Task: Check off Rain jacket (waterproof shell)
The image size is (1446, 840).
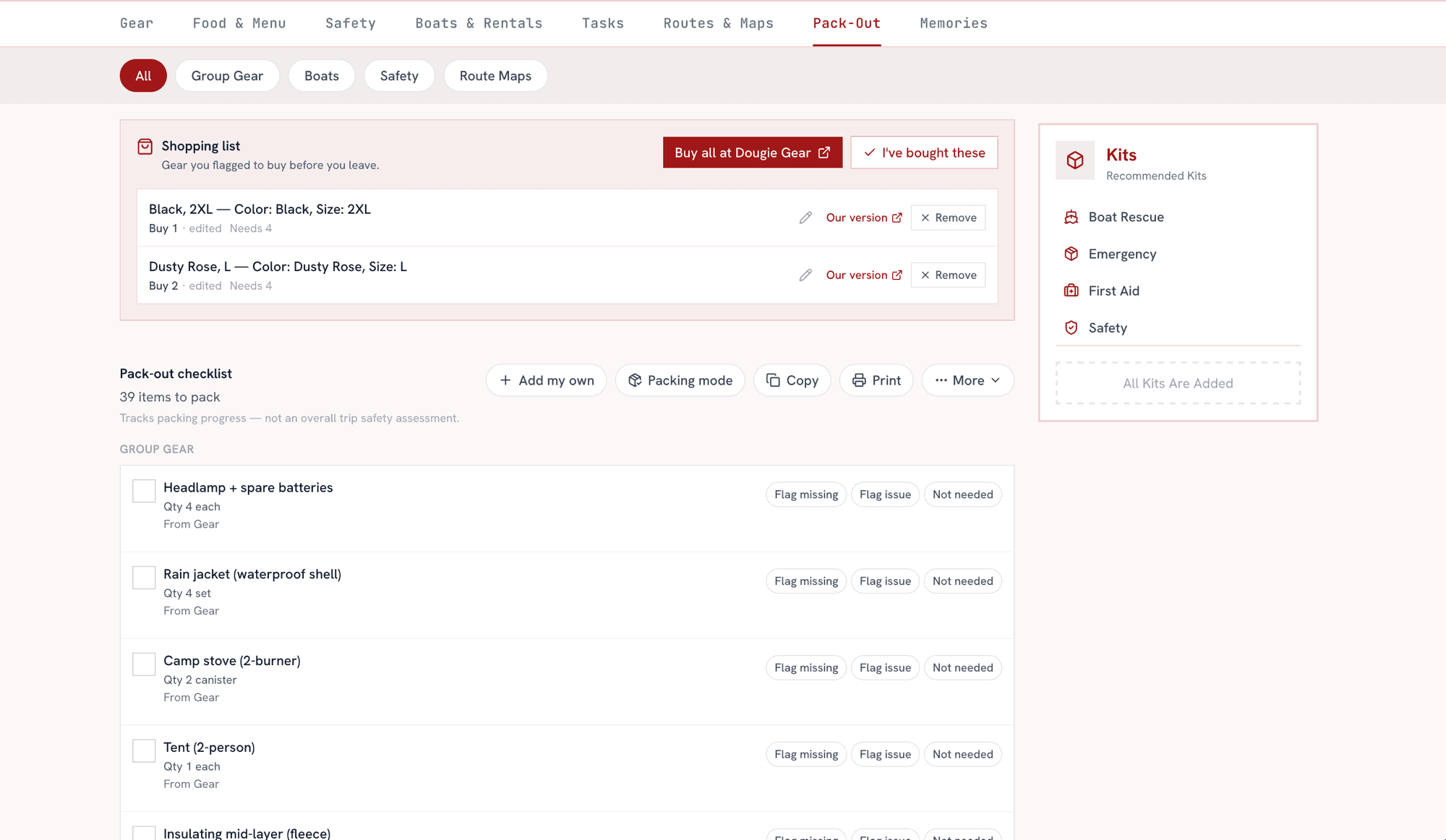Action: 144,578
